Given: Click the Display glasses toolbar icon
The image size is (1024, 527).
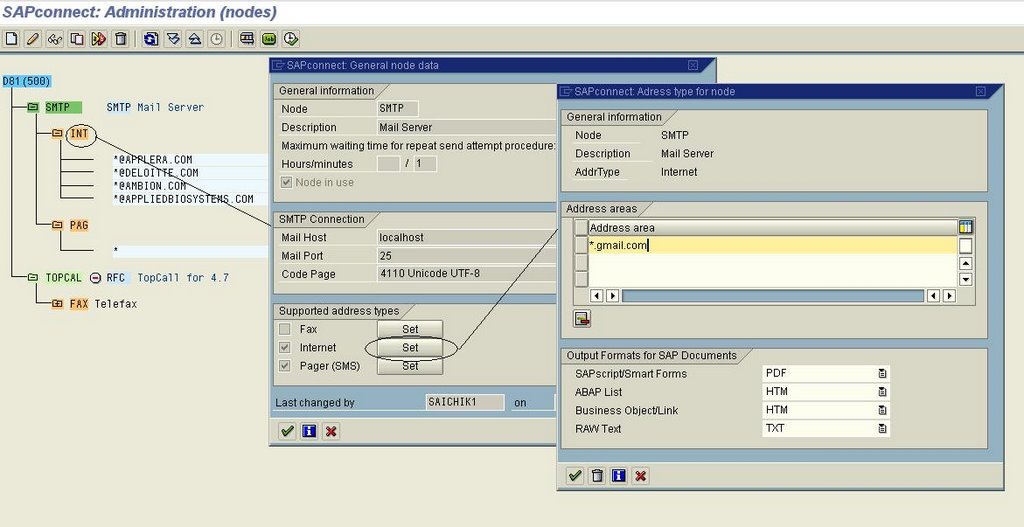Looking at the screenshot, I should tap(55, 39).
